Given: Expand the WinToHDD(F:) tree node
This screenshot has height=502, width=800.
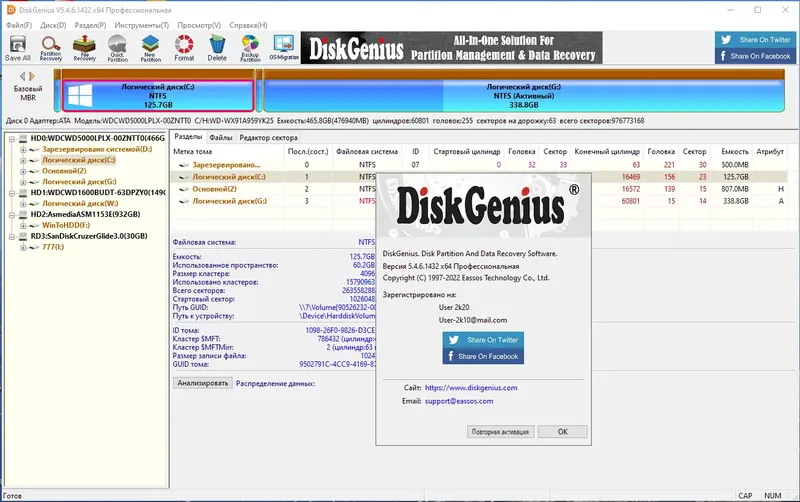Looking at the screenshot, I should 23,225.
